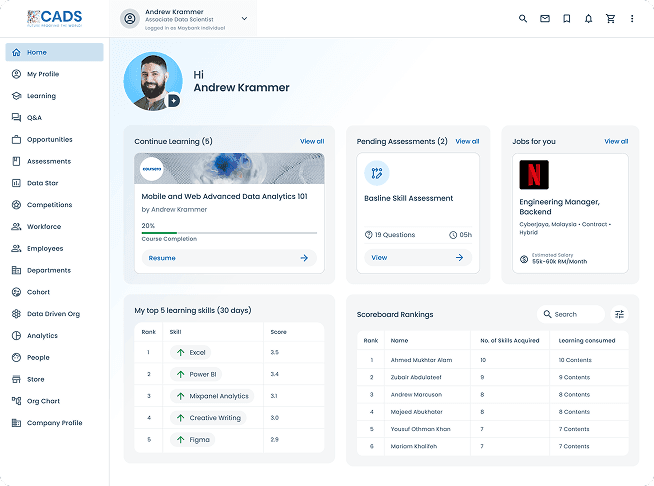654x486 pixels.
Task: Go to Data Star in sidebar
Action: [x=42, y=183]
